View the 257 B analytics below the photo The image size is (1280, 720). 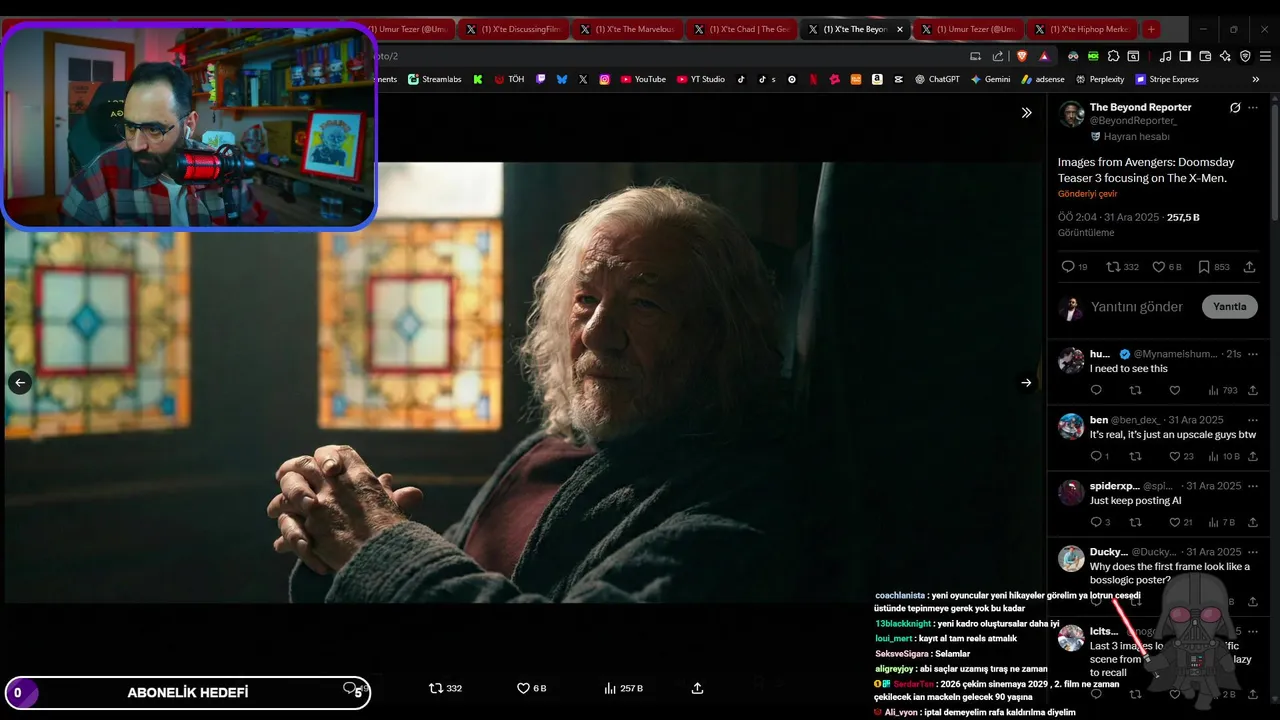[x=623, y=688]
